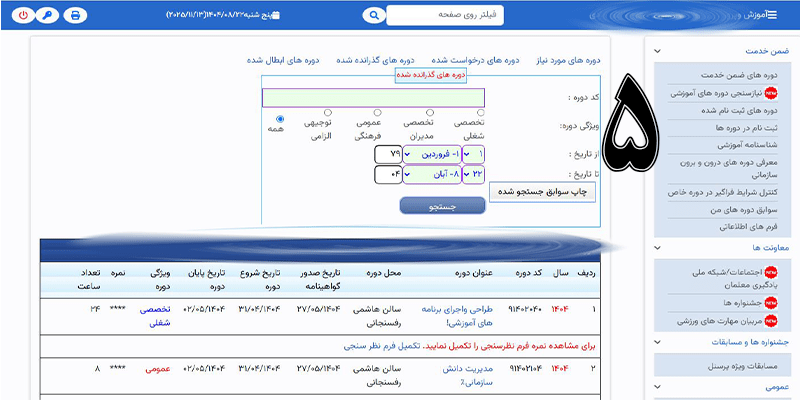Viewport: 800px width, 400px height.
Task: Switch to دوره های مورد نیاز tab
Action: coord(567,60)
